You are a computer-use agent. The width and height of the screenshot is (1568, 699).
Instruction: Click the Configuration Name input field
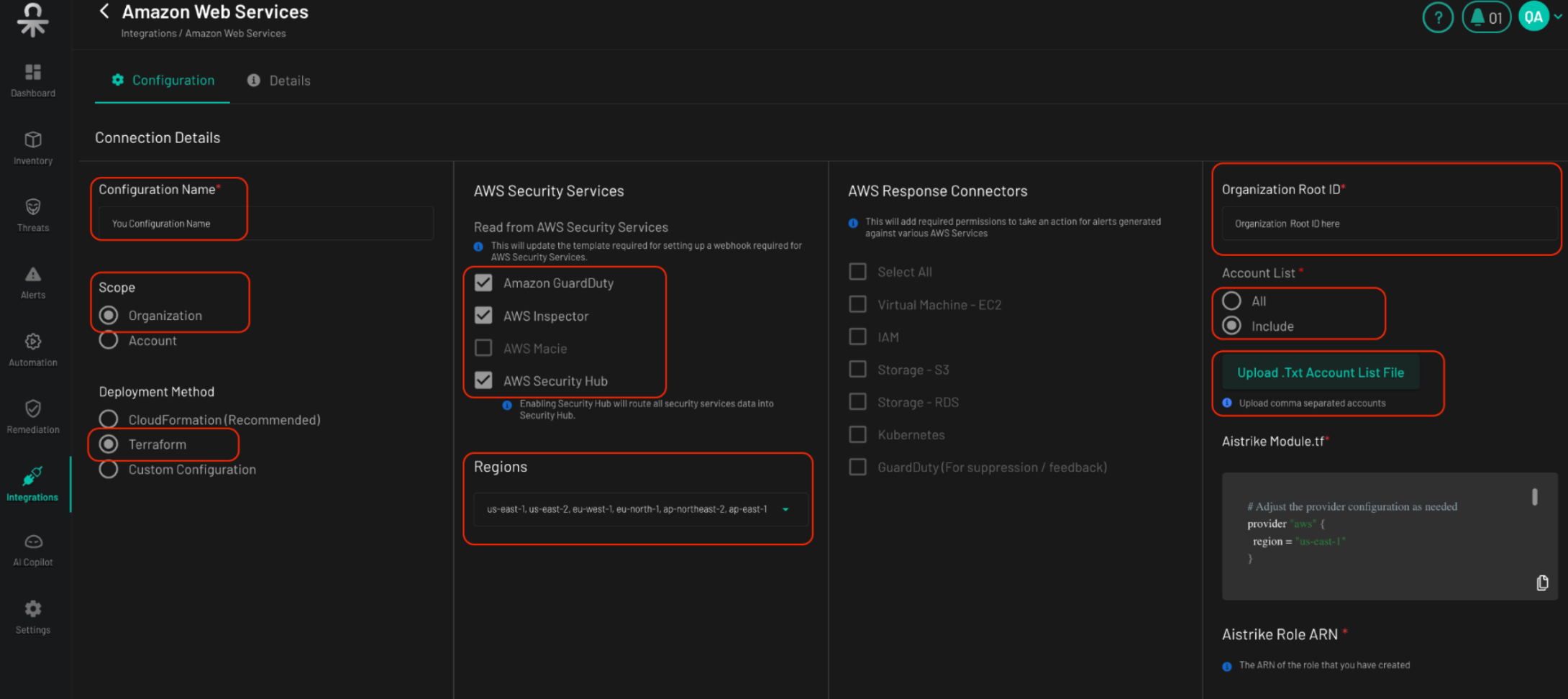tap(266, 224)
